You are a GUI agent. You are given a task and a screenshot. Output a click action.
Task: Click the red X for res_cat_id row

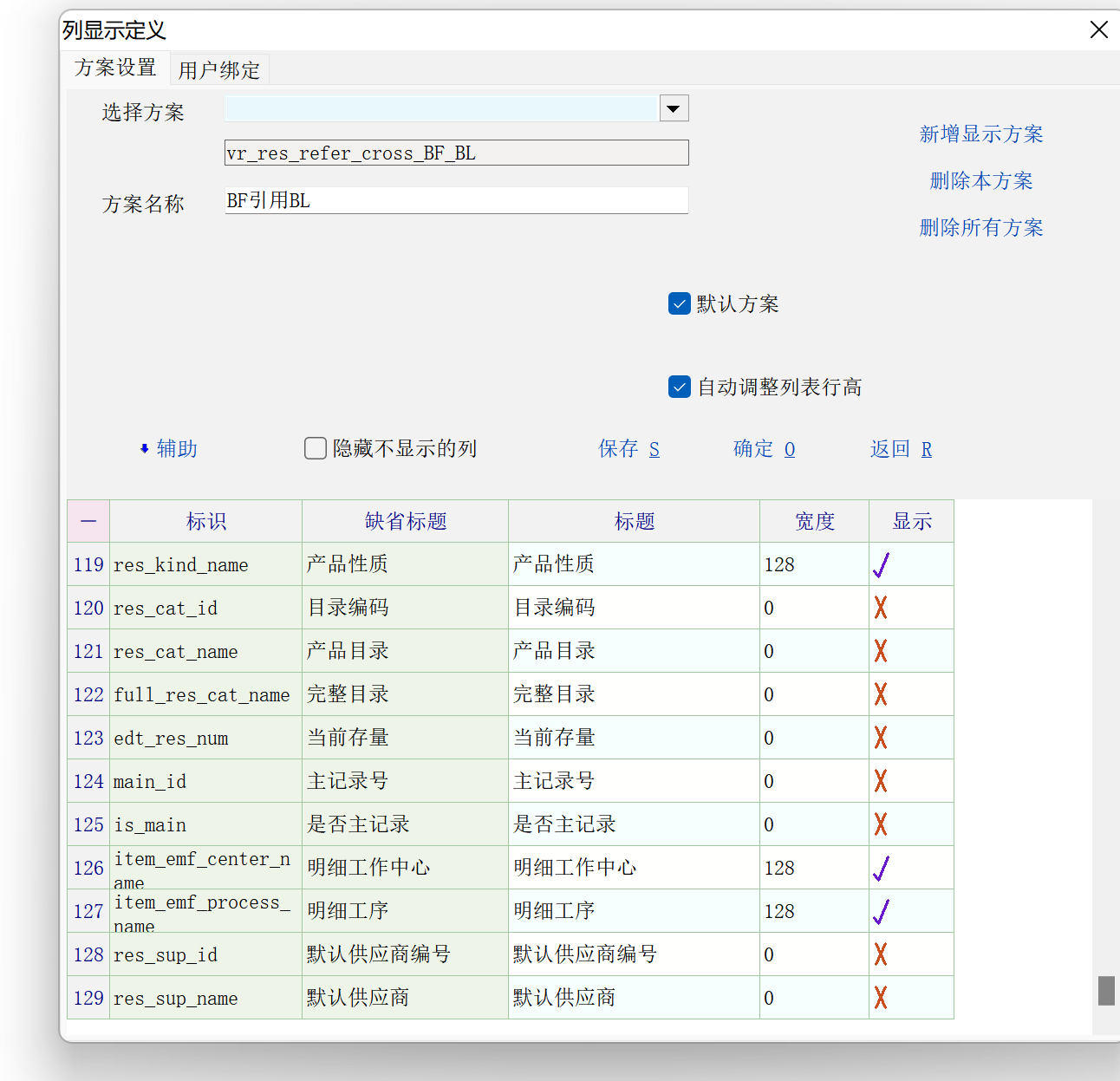tap(881, 608)
